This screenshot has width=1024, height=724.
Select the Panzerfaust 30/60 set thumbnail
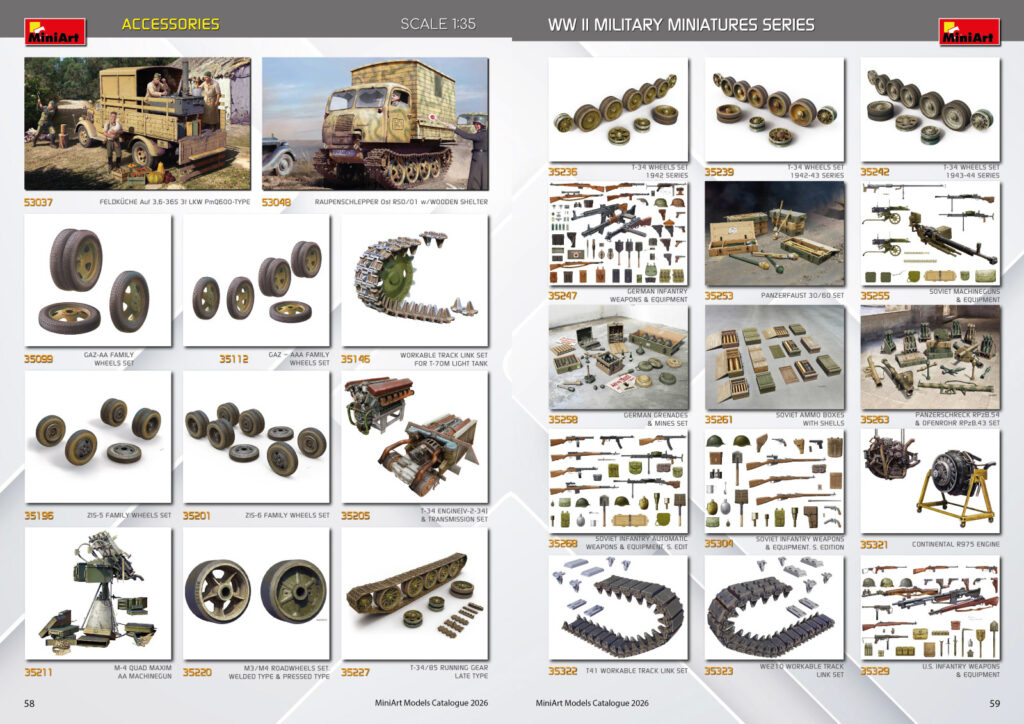773,234
